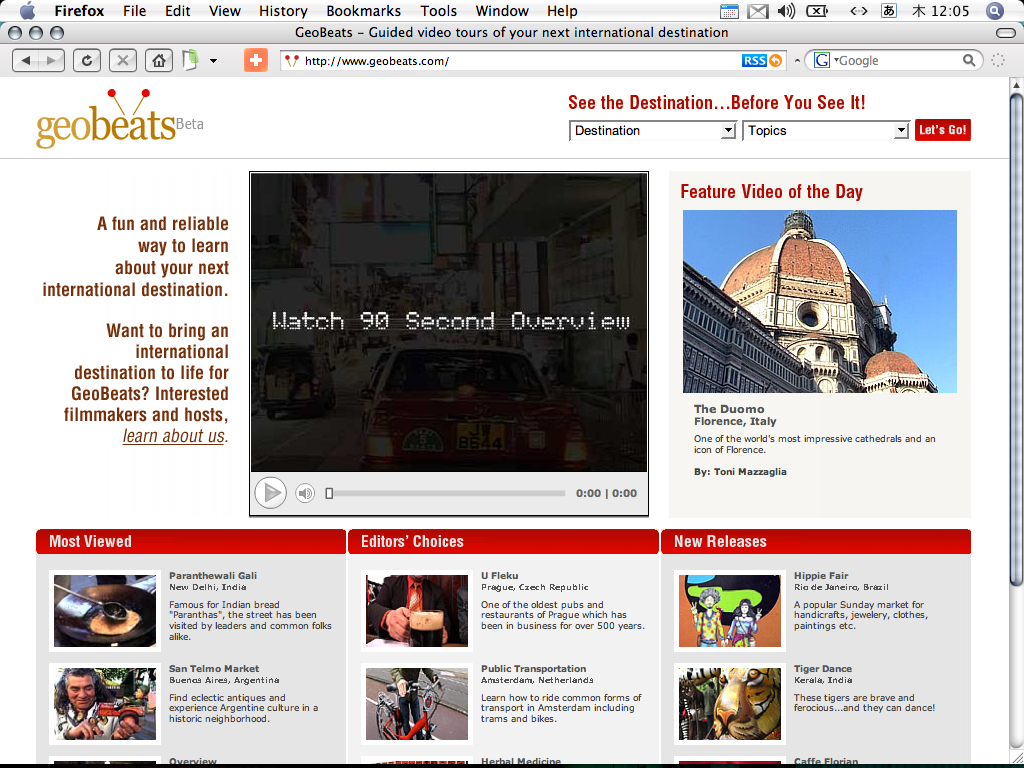The width and height of the screenshot is (1024, 768).
Task: Click the RSS feed icon in address bar
Action: point(754,61)
